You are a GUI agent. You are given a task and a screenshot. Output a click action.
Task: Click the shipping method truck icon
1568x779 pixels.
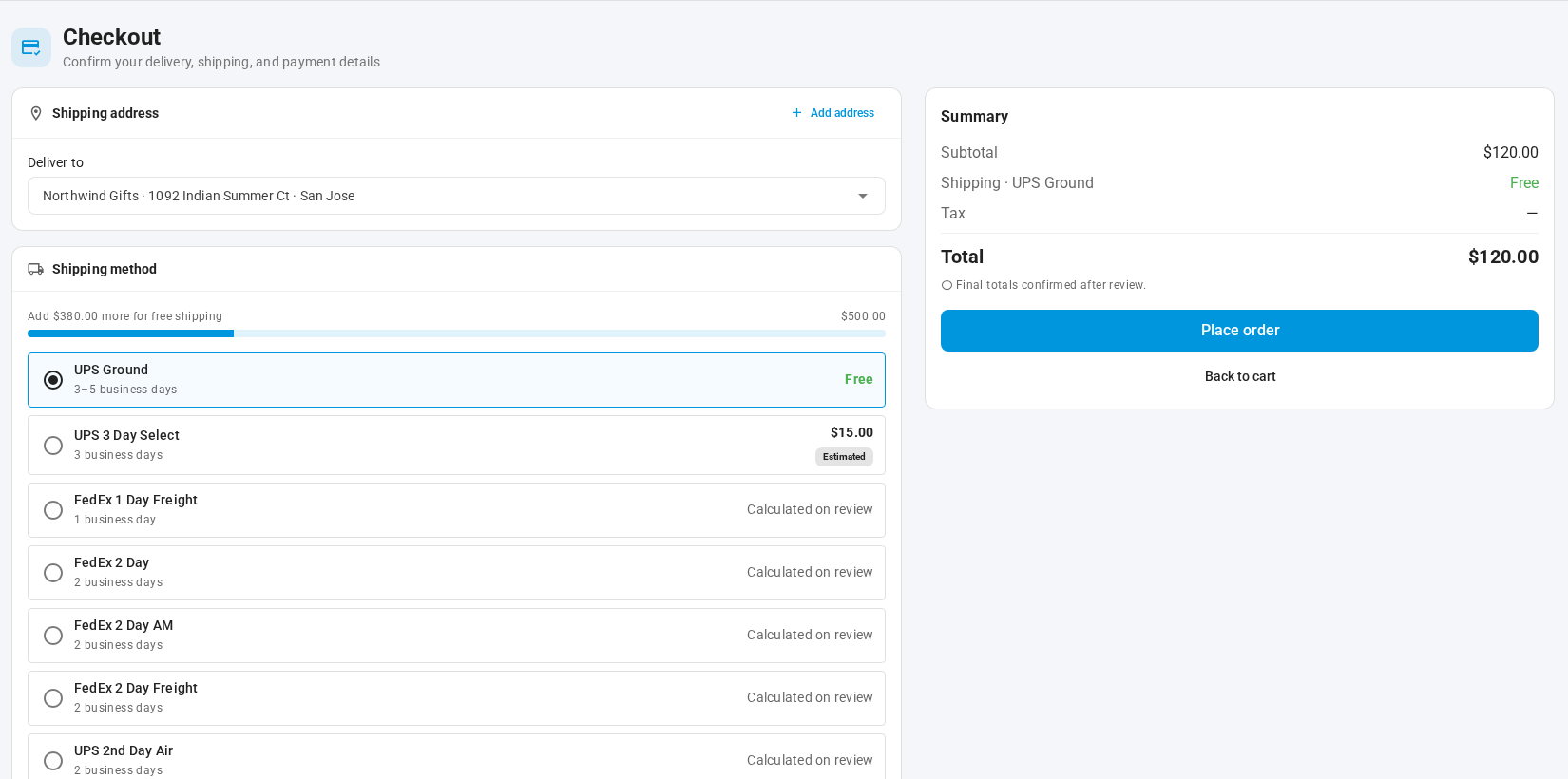[36, 269]
